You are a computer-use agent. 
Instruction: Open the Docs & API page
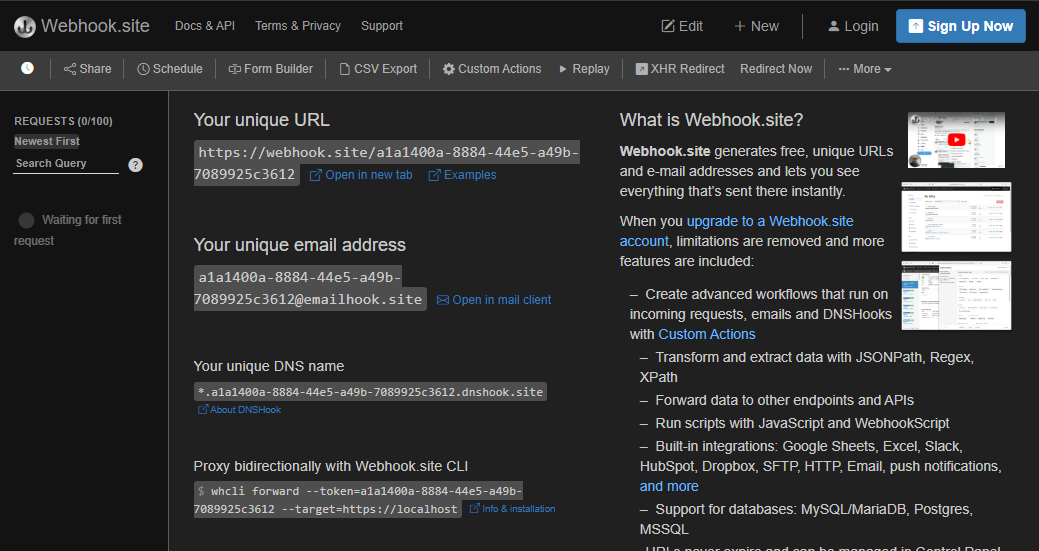[205, 26]
